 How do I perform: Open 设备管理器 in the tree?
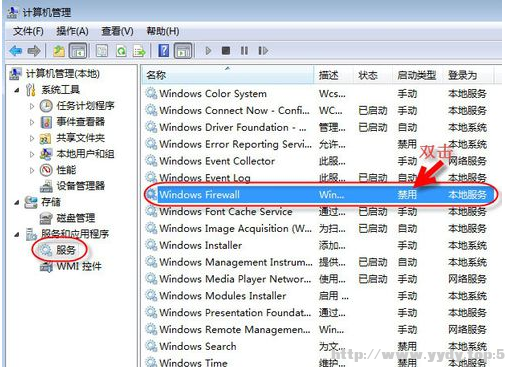point(80,186)
